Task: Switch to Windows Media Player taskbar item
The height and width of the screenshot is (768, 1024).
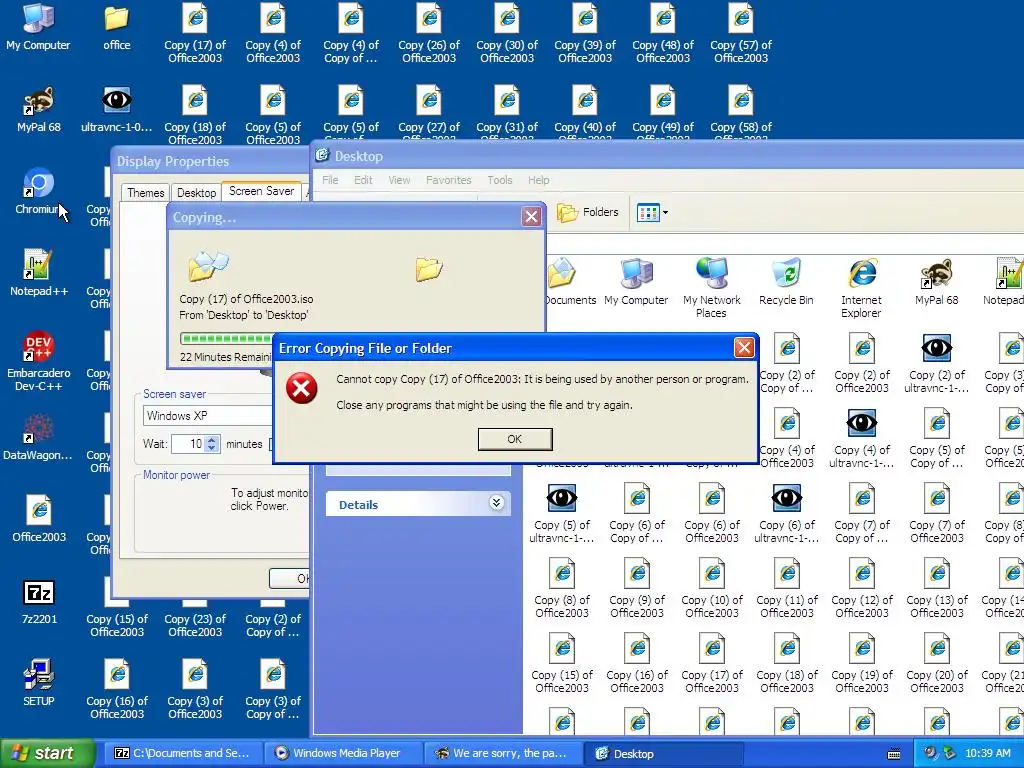Action: pyautogui.click(x=344, y=753)
